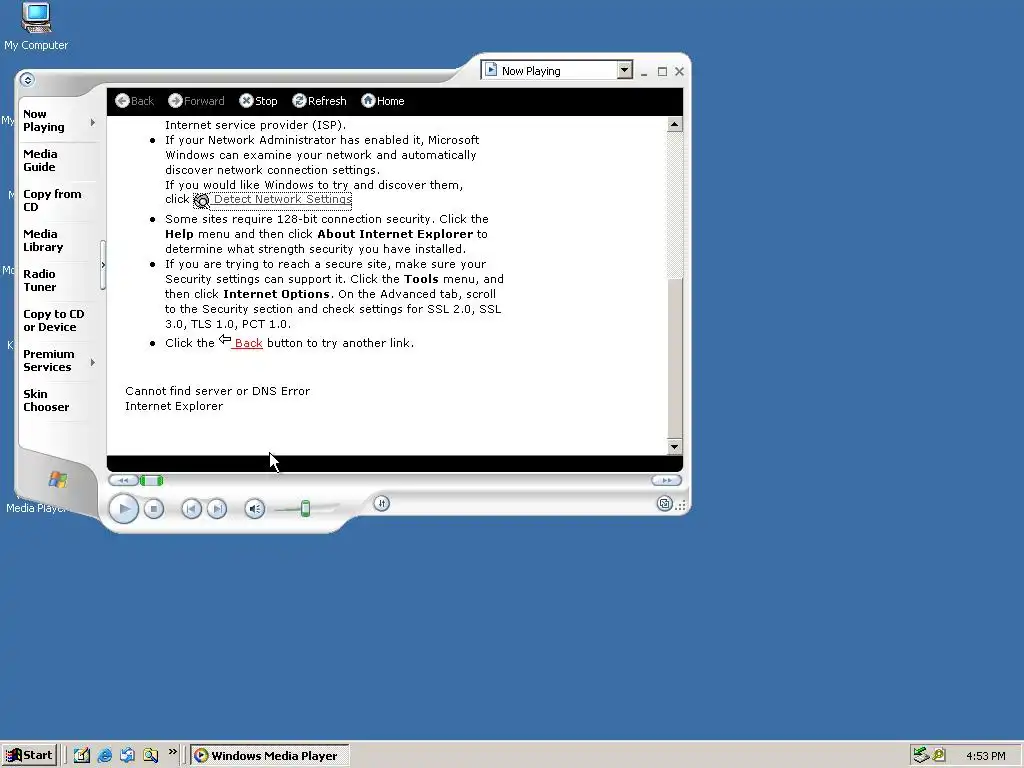This screenshot has height=768, width=1024.
Task: Collapse the taskbar side panel handle
Action: pos(103,265)
